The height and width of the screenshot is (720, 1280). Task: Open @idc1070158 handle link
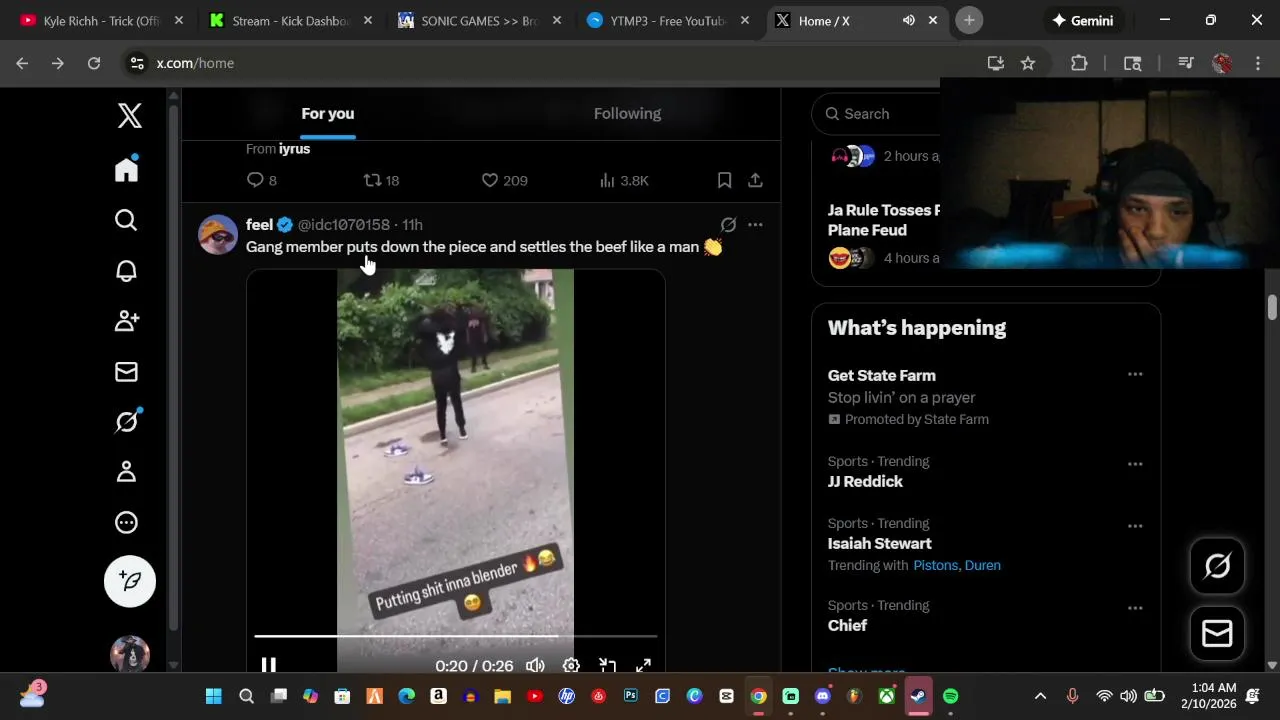pyautogui.click(x=344, y=225)
